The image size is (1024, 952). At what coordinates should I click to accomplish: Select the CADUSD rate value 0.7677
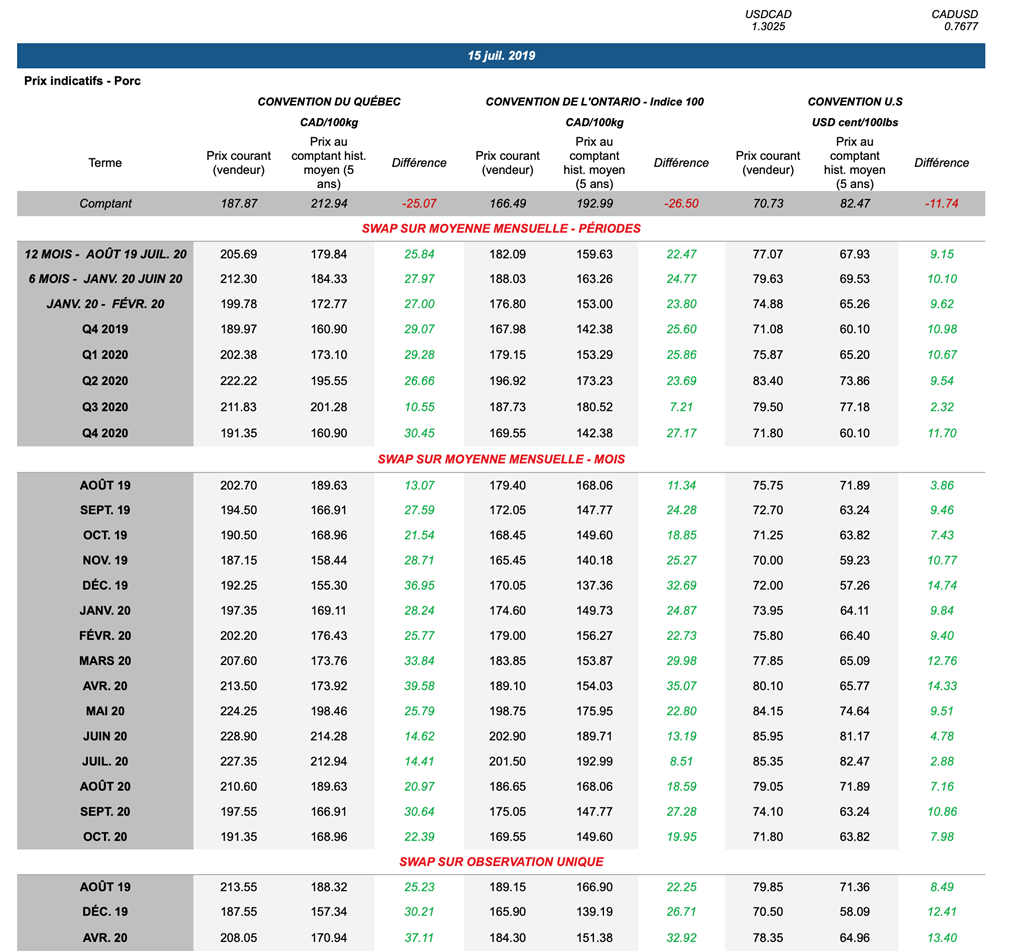click(960, 27)
